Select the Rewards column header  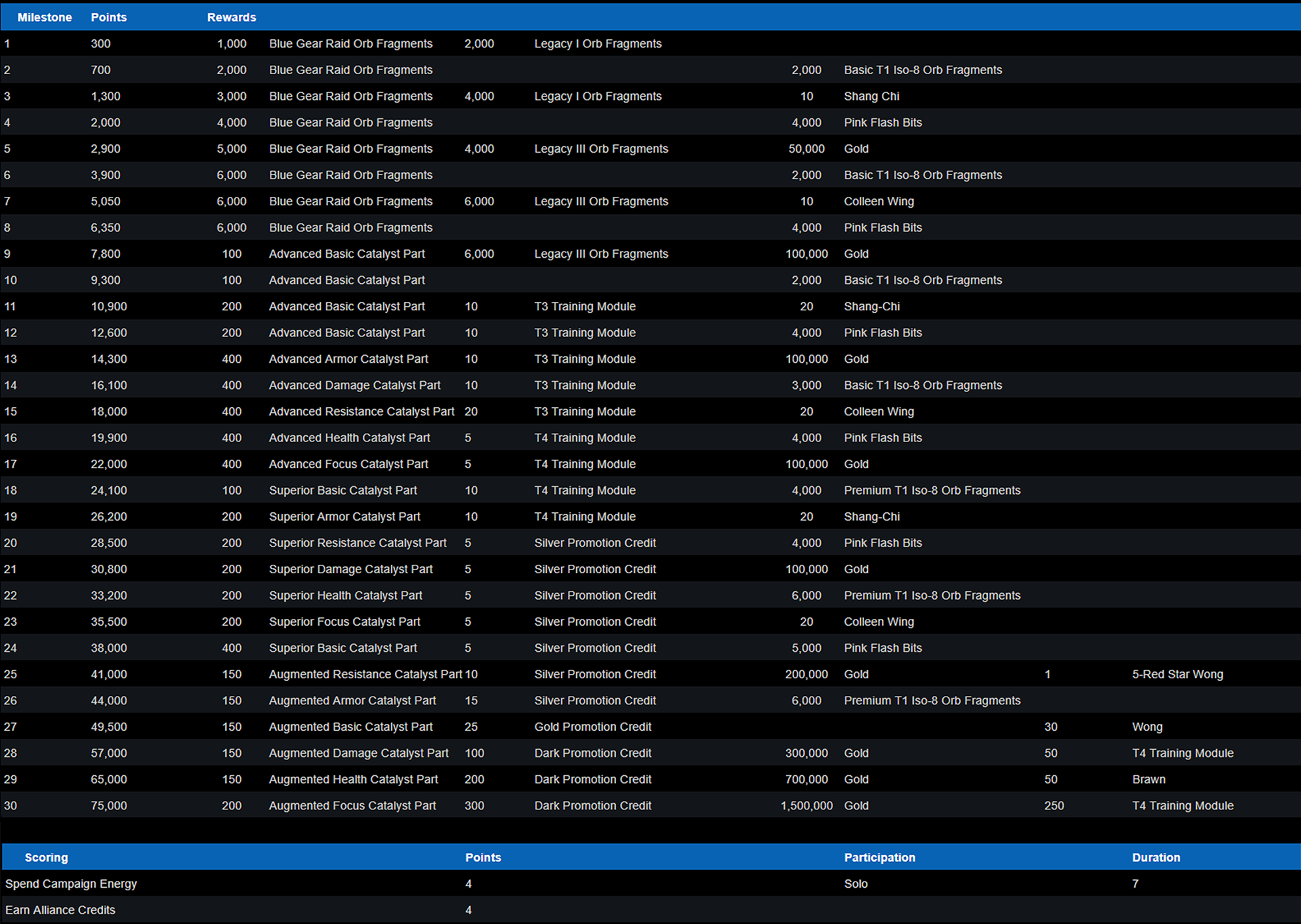(232, 18)
